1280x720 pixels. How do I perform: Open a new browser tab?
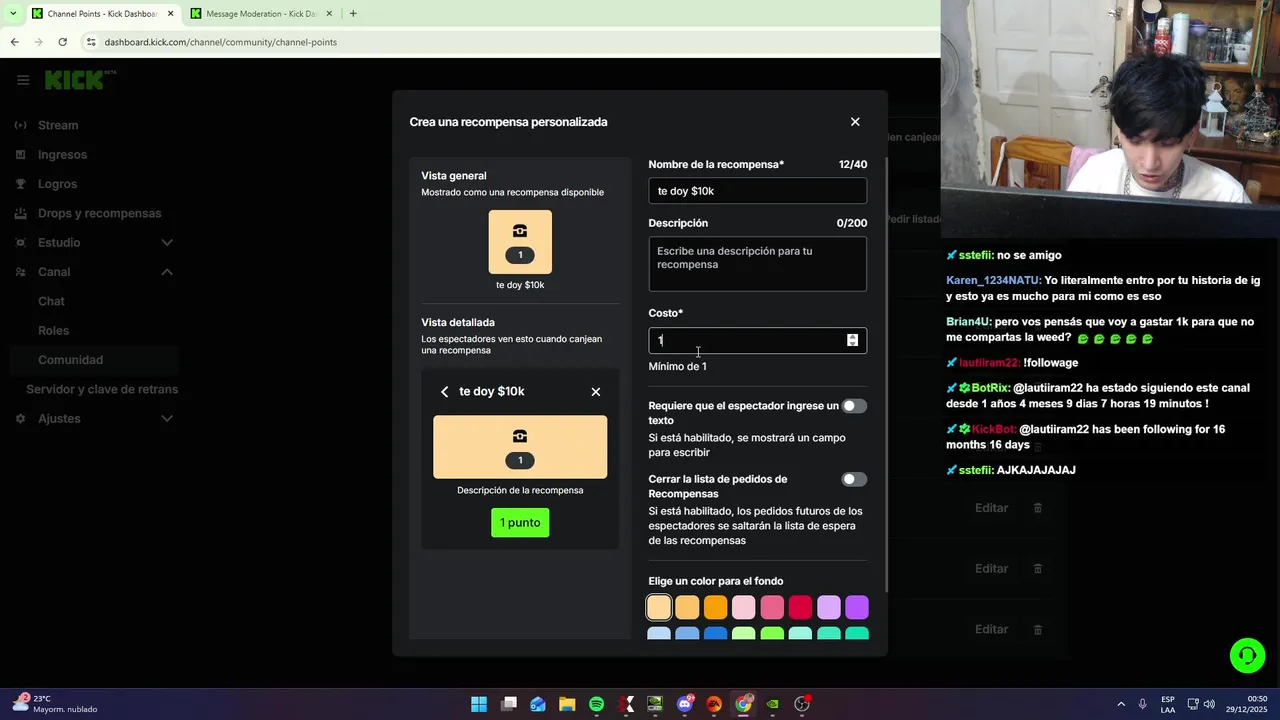tap(353, 14)
